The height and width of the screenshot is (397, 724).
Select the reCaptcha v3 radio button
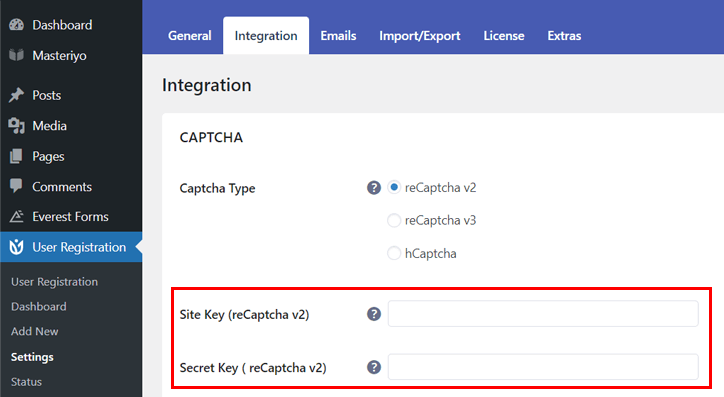coord(394,221)
